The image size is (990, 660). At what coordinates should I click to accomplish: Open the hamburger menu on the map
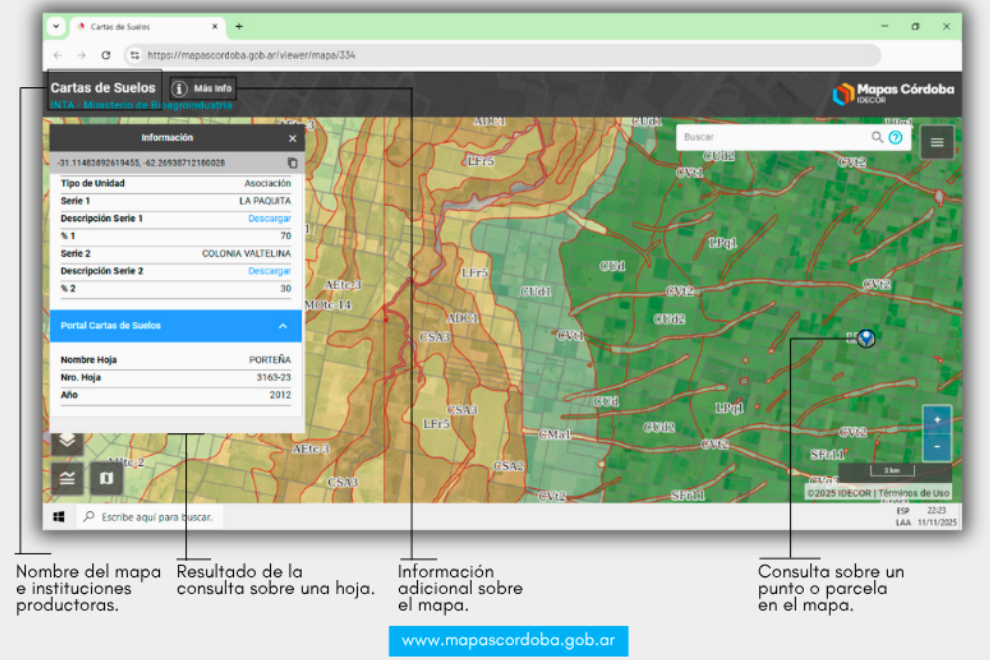(x=937, y=142)
